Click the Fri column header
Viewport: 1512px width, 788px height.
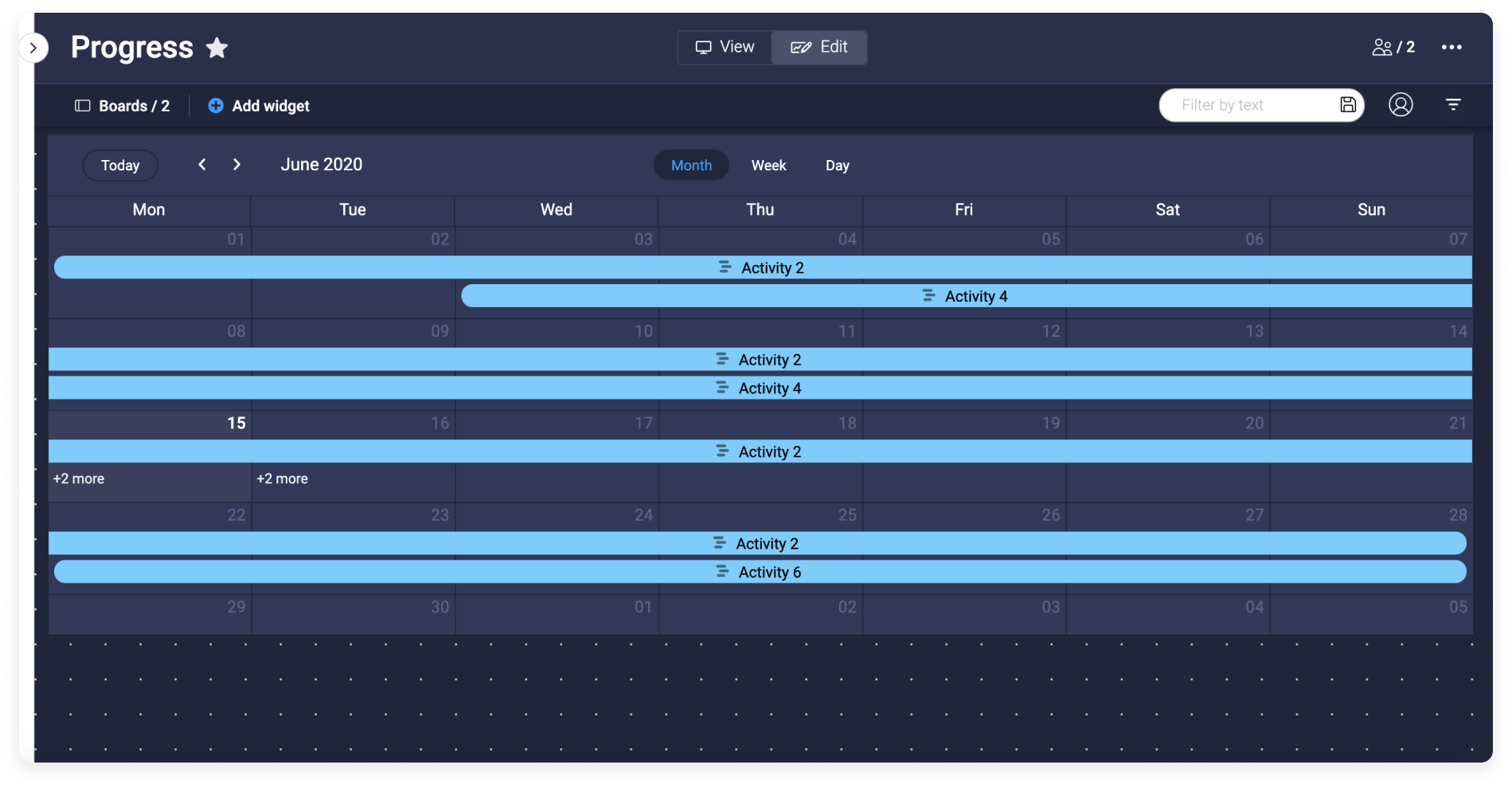coord(964,210)
